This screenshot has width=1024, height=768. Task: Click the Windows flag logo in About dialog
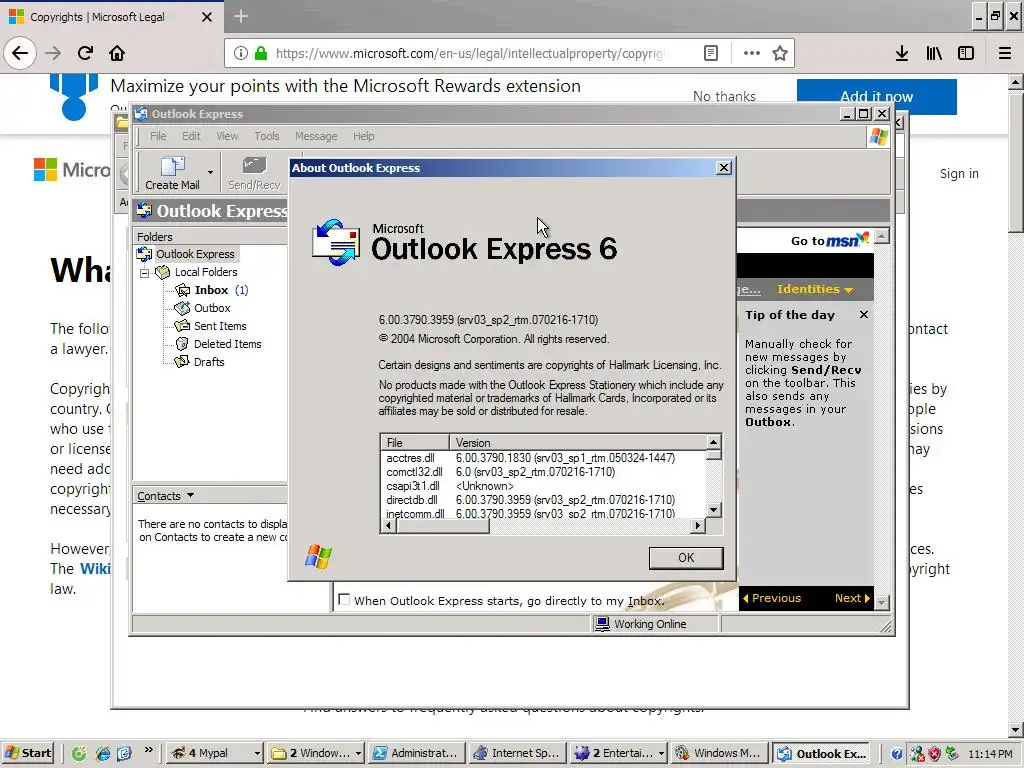[318, 556]
